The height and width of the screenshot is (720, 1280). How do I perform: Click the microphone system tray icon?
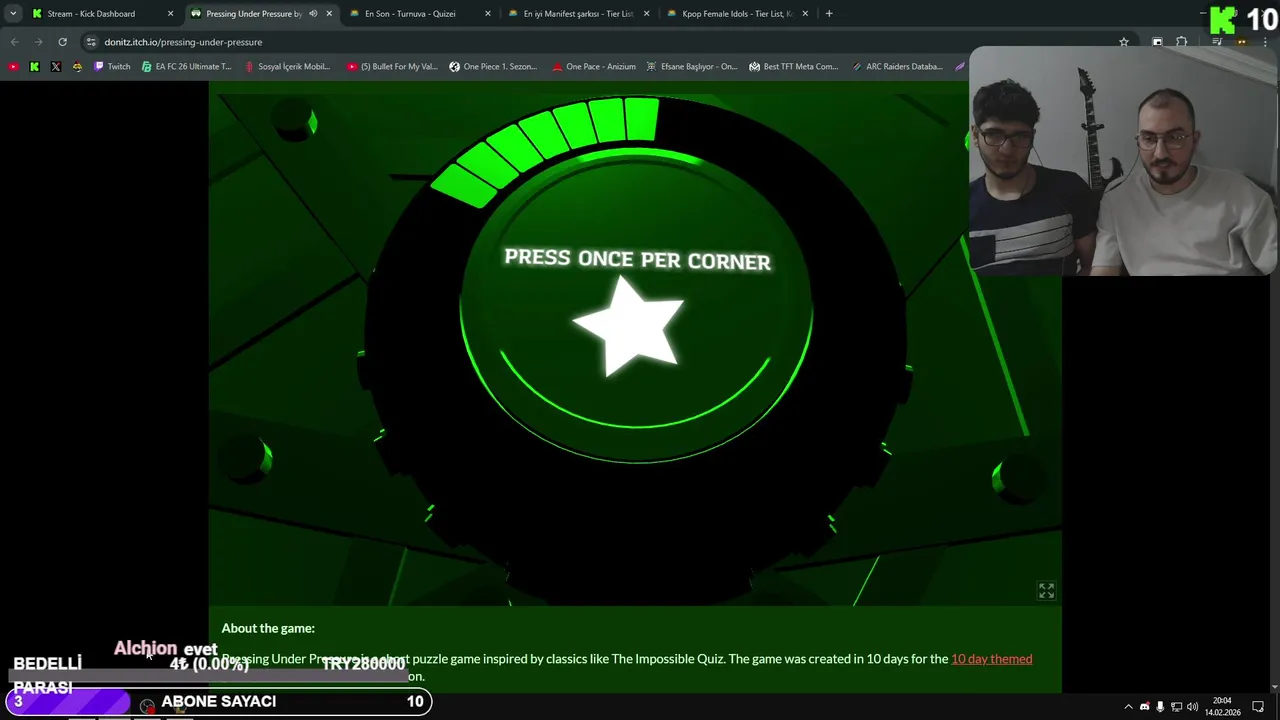tap(1160, 707)
